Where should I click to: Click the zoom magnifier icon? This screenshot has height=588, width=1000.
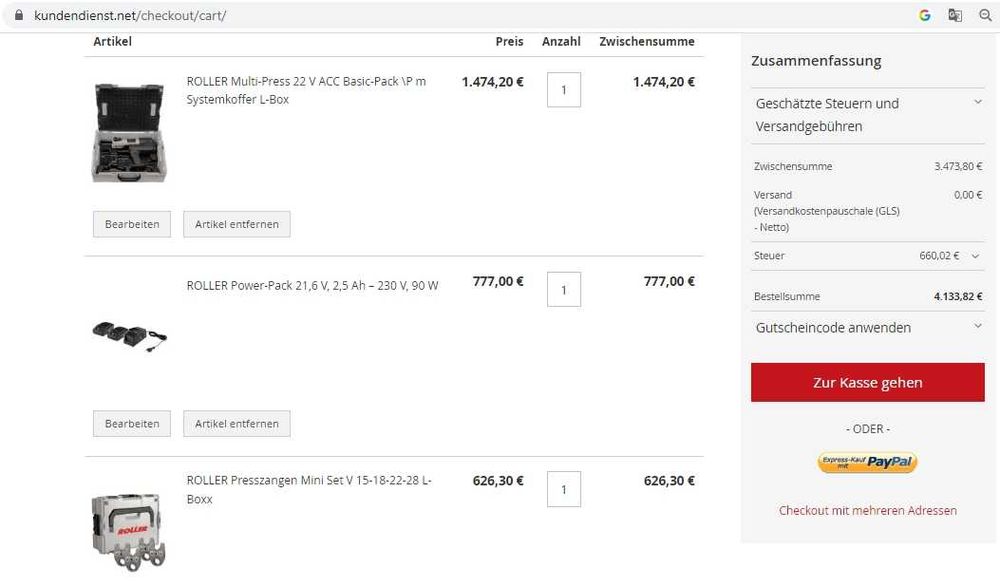(985, 16)
